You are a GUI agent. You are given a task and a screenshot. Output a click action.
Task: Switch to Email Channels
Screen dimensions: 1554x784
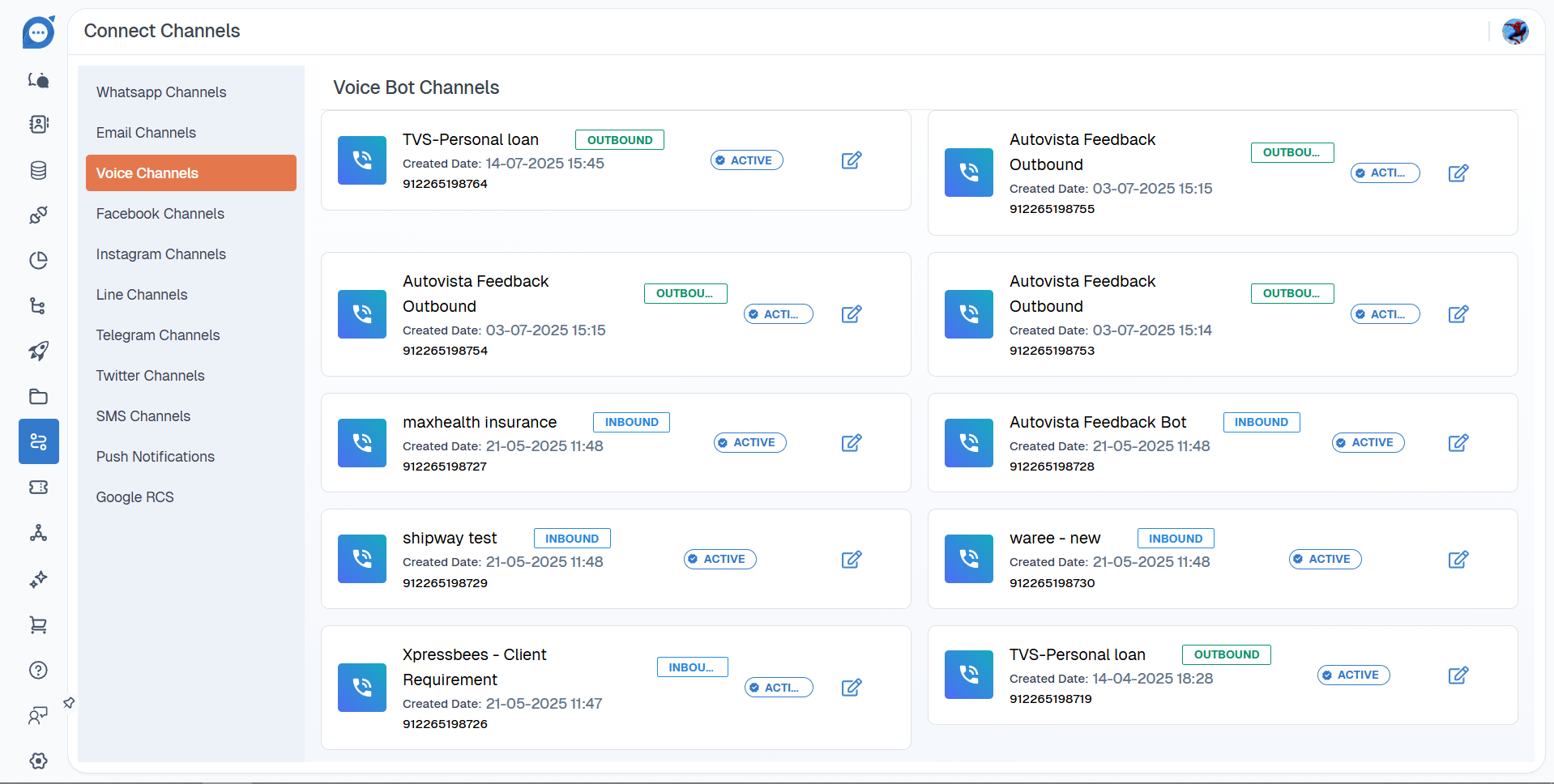tap(146, 133)
